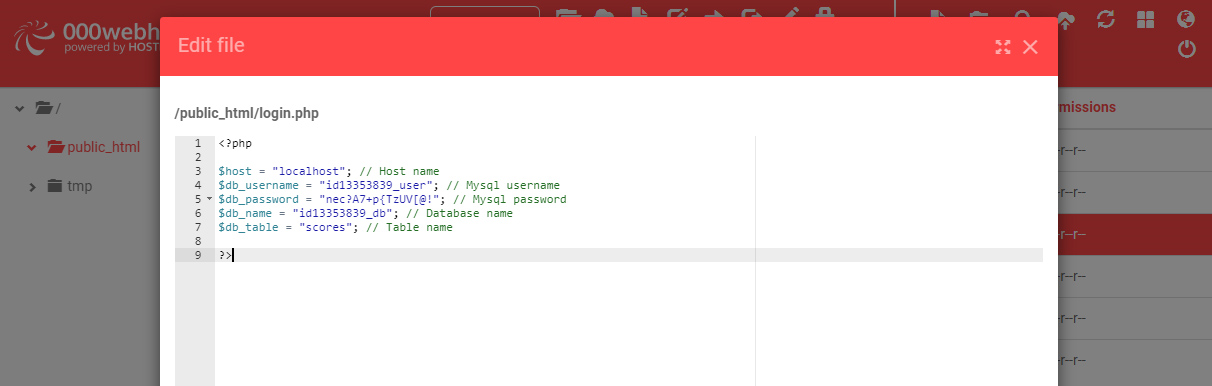Click the refresh icon in the top toolbar
This screenshot has height=386, width=1212.
1105,19
